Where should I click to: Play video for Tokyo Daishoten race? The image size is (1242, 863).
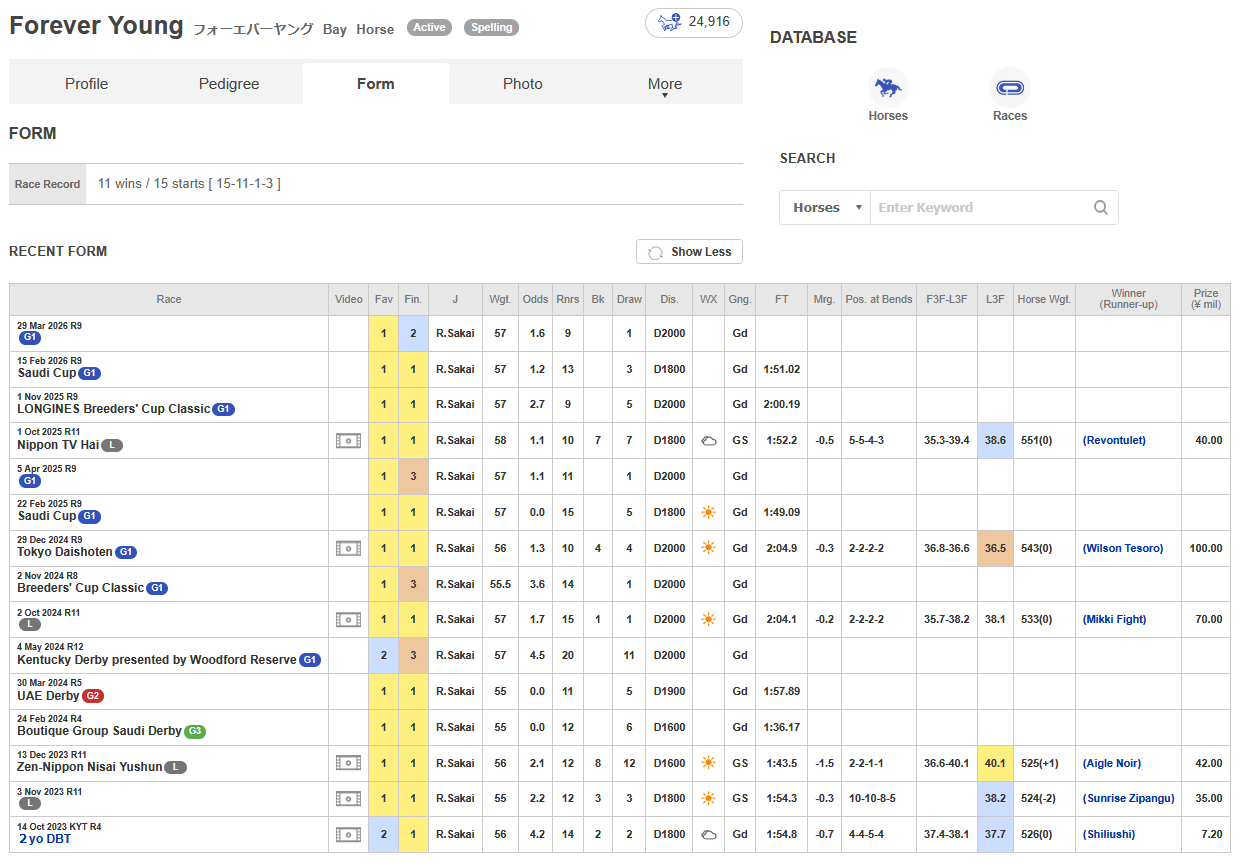click(348, 548)
